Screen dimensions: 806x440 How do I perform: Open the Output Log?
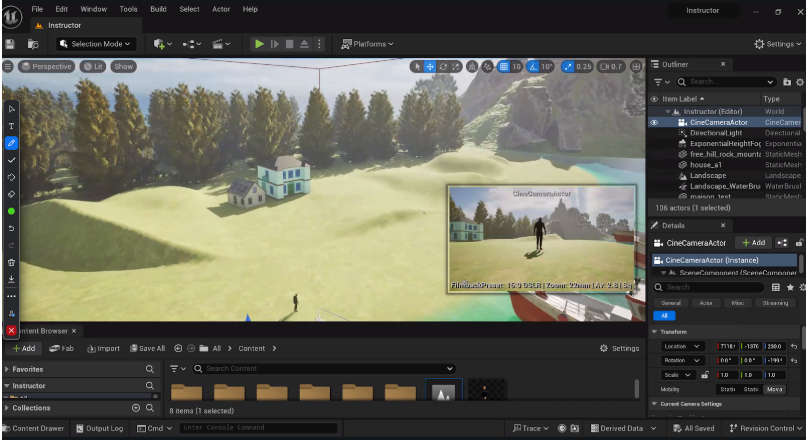pos(100,428)
